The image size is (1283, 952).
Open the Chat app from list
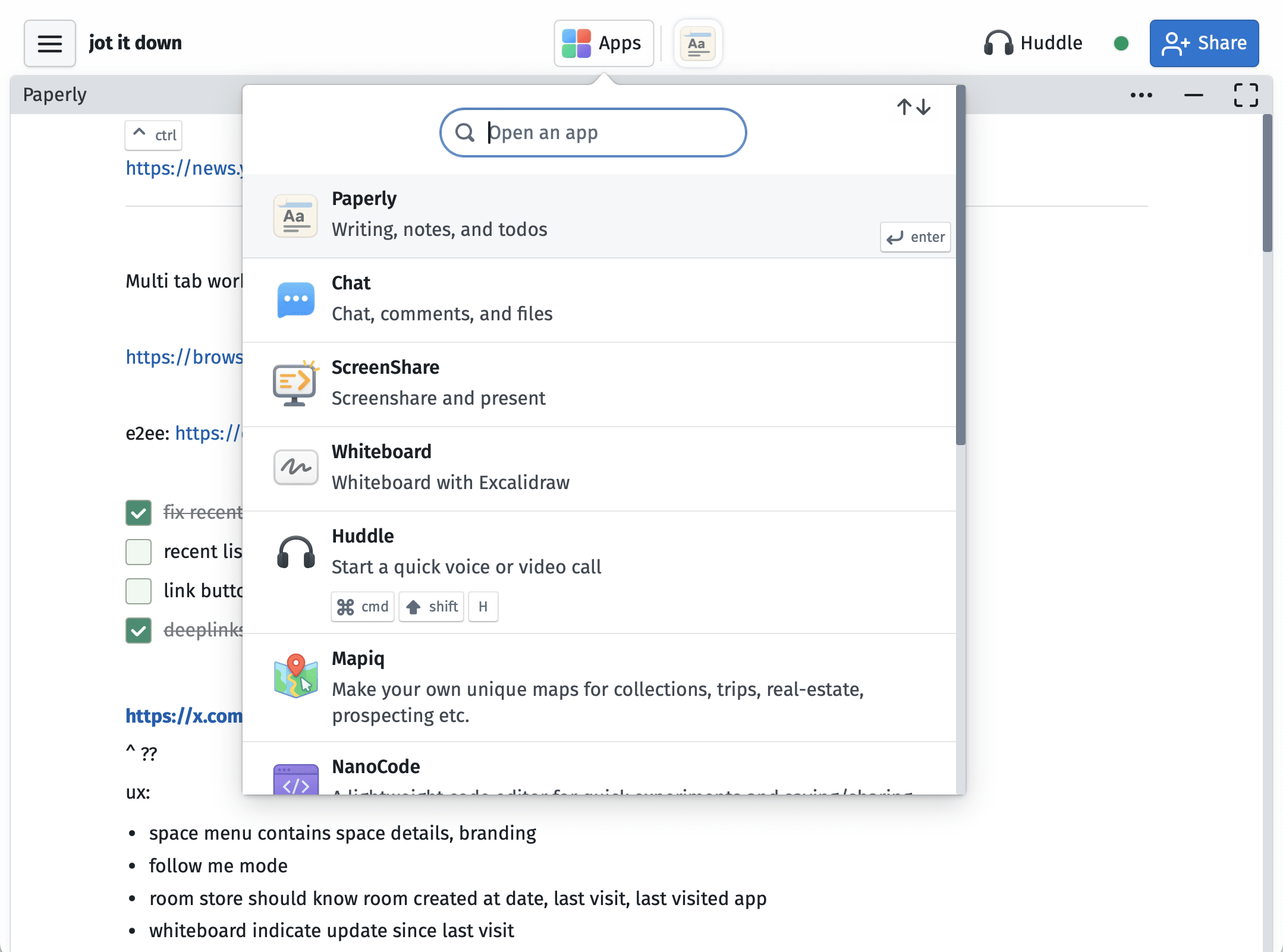coord(599,300)
